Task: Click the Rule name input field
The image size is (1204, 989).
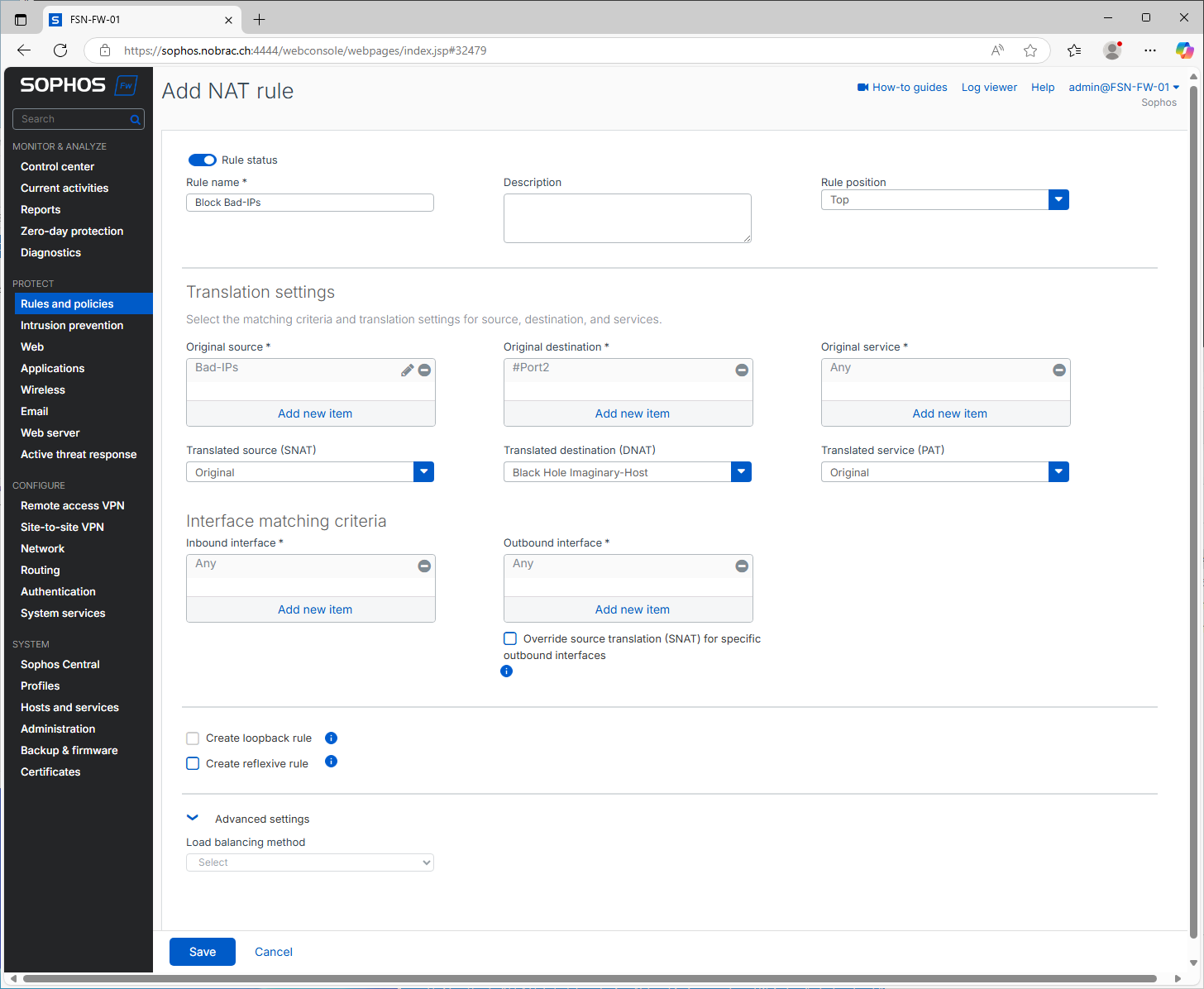Action: [x=310, y=203]
